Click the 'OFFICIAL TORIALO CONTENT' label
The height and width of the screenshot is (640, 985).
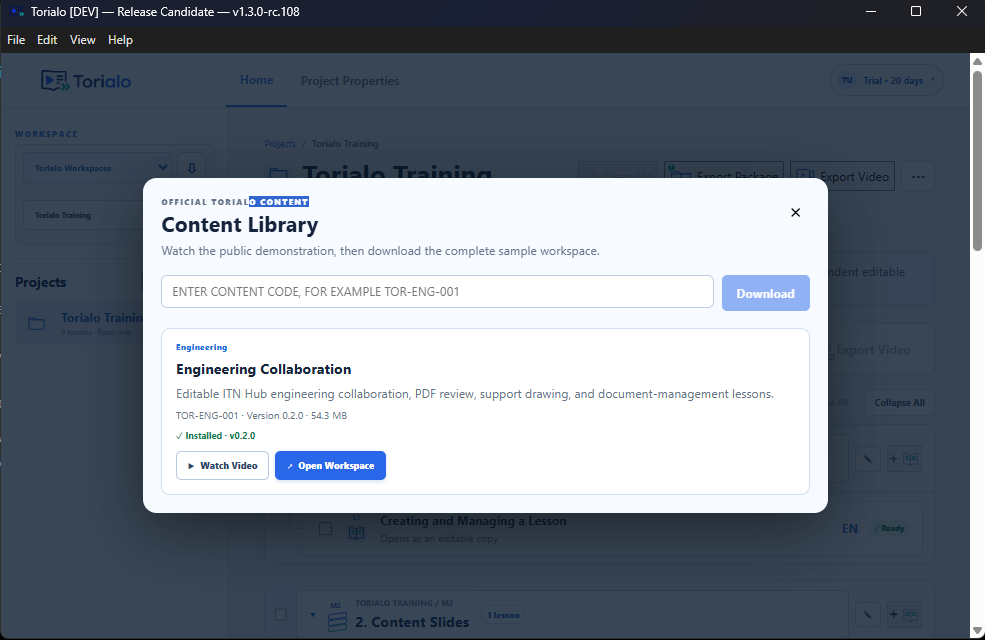coord(235,202)
